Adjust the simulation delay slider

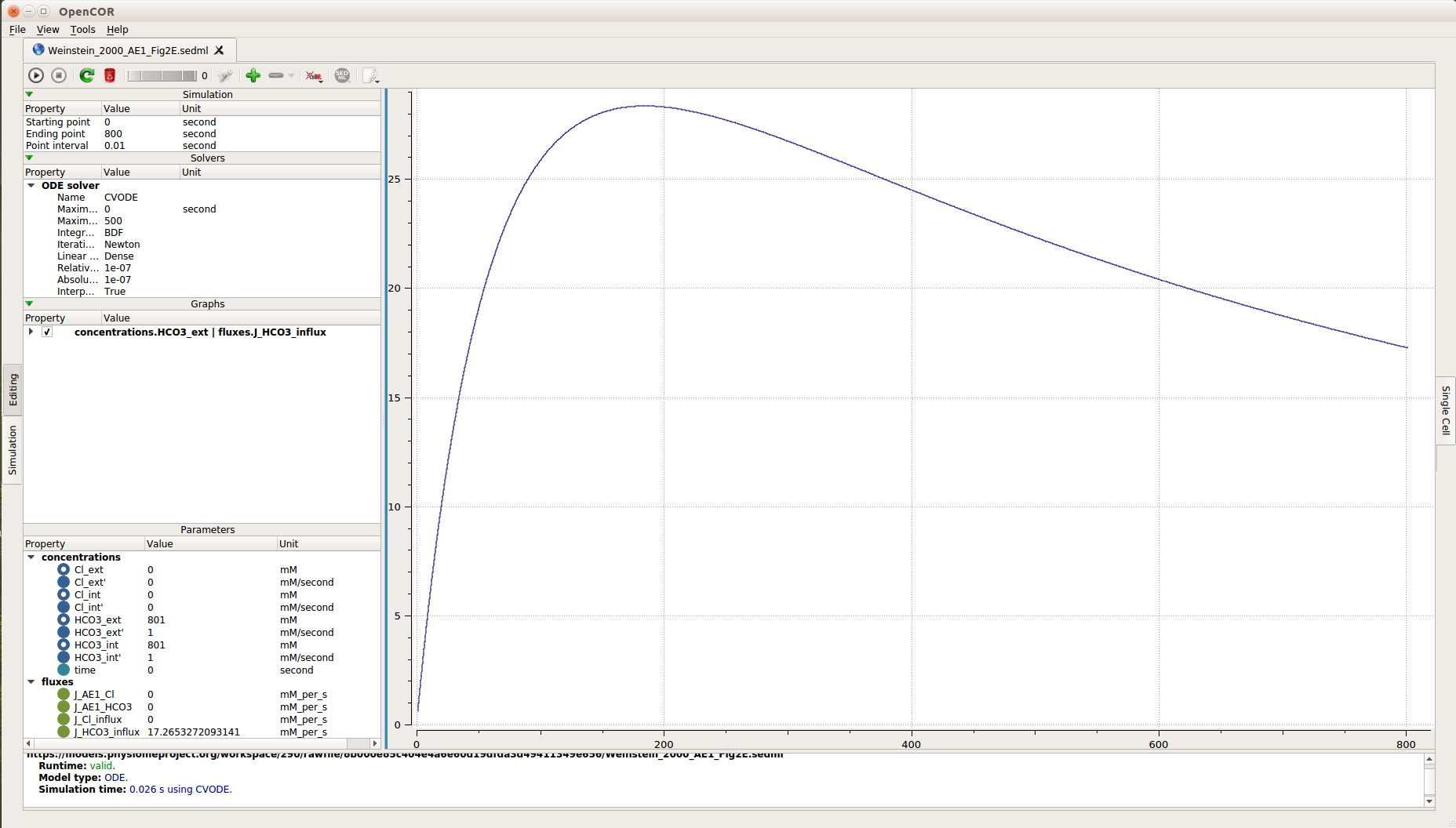pyautogui.click(x=162, y=75)
